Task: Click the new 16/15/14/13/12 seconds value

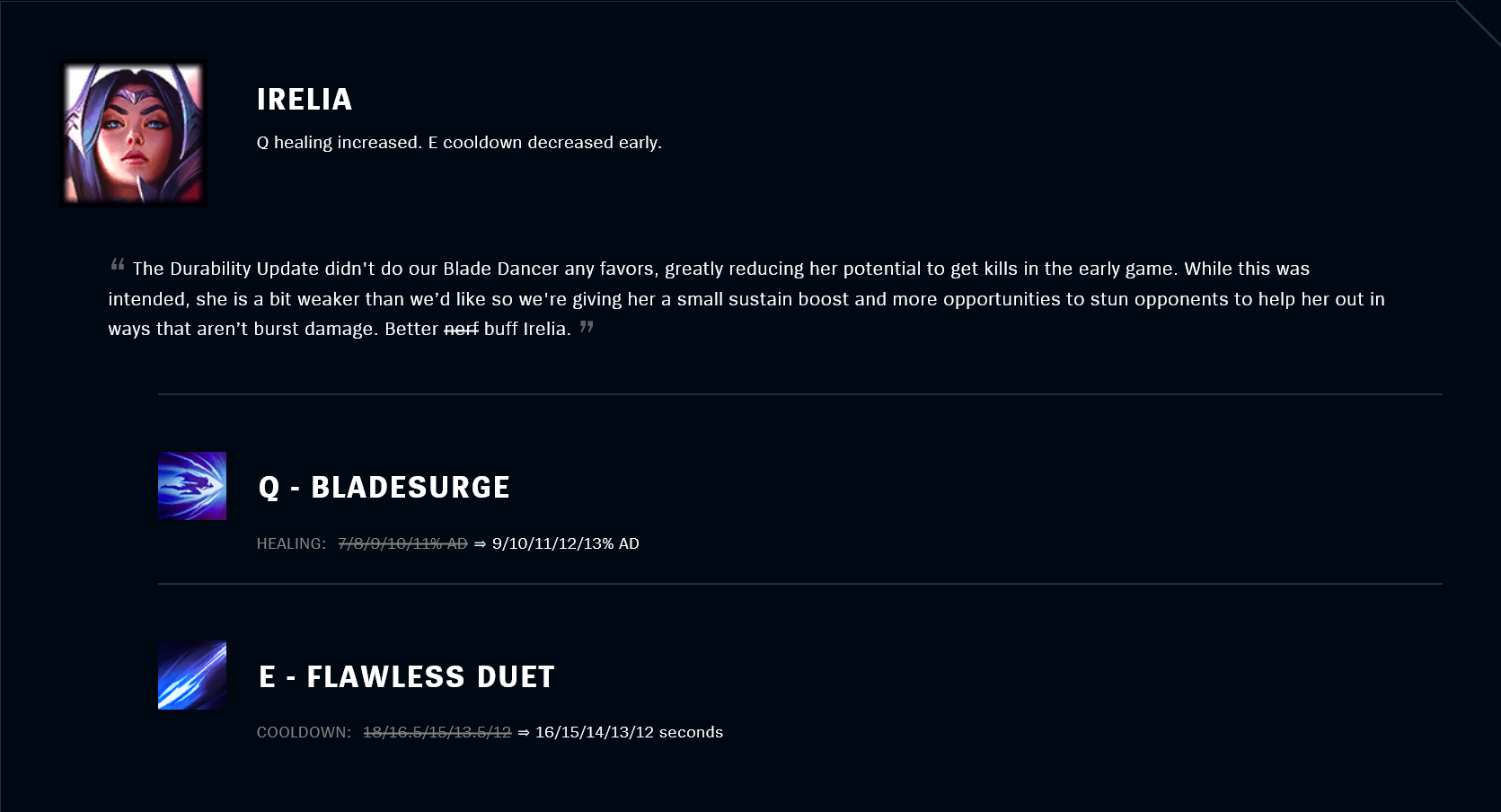Action: point(629,732)
